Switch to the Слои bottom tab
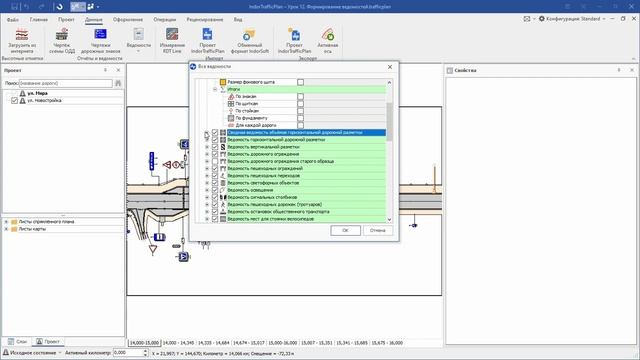Viewport: 640px width, 360px height. point(18,342)
